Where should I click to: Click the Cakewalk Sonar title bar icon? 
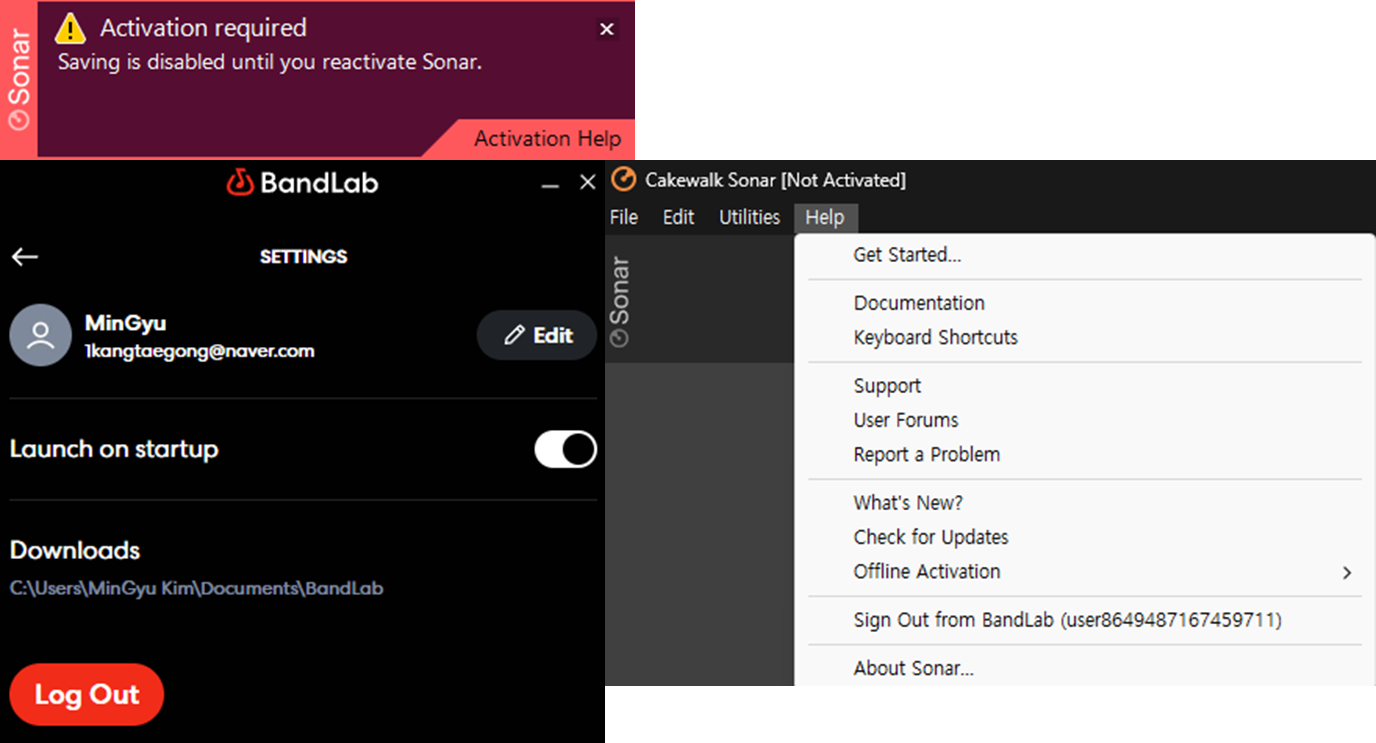(623, 180)
